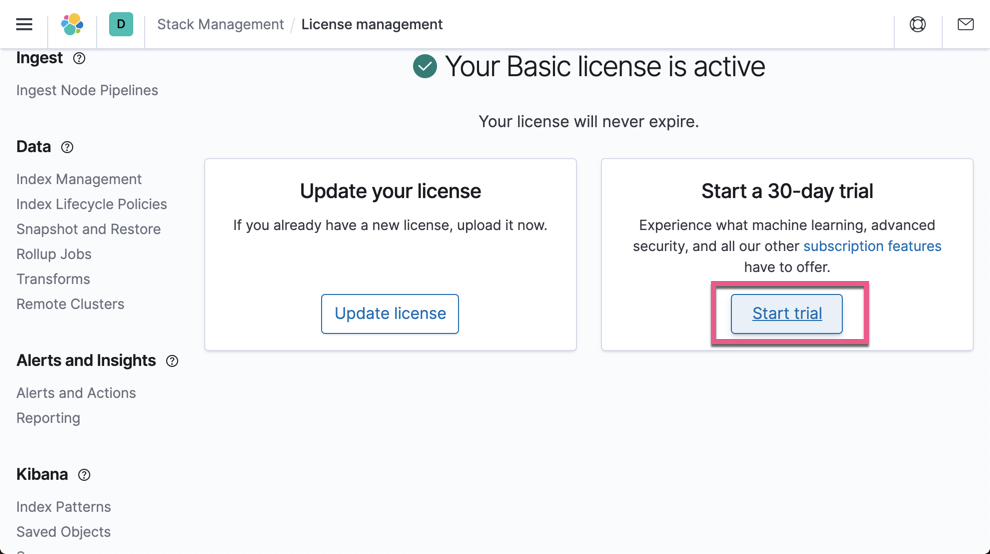Select Index Lifecycle Policies

coord(92,204)
